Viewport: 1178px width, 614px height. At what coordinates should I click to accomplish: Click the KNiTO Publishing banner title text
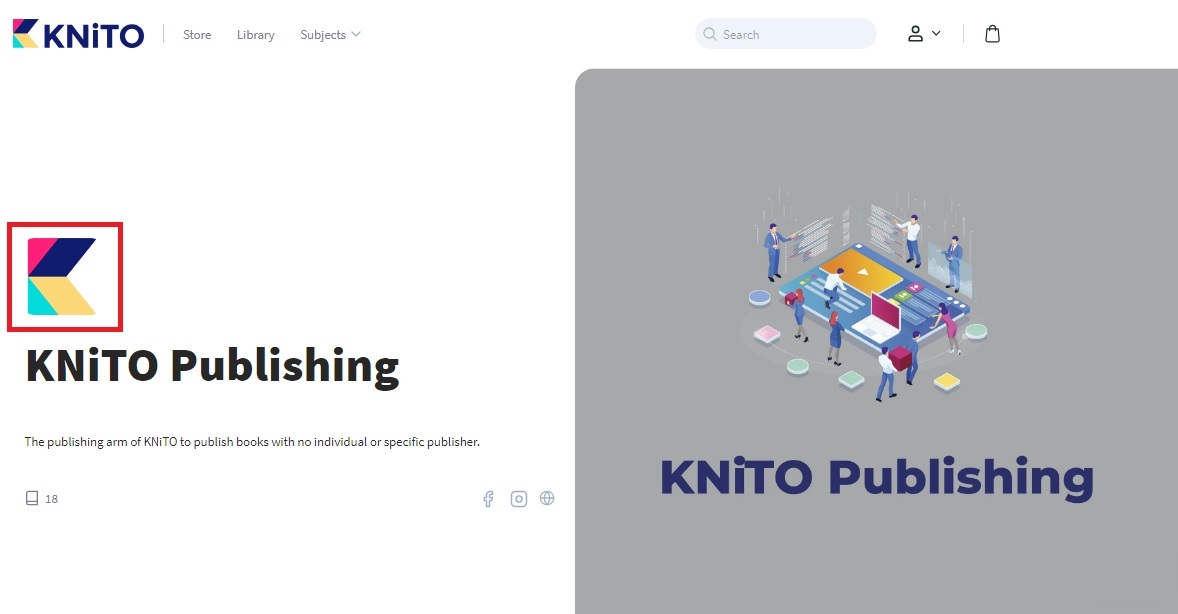[876, 478]
